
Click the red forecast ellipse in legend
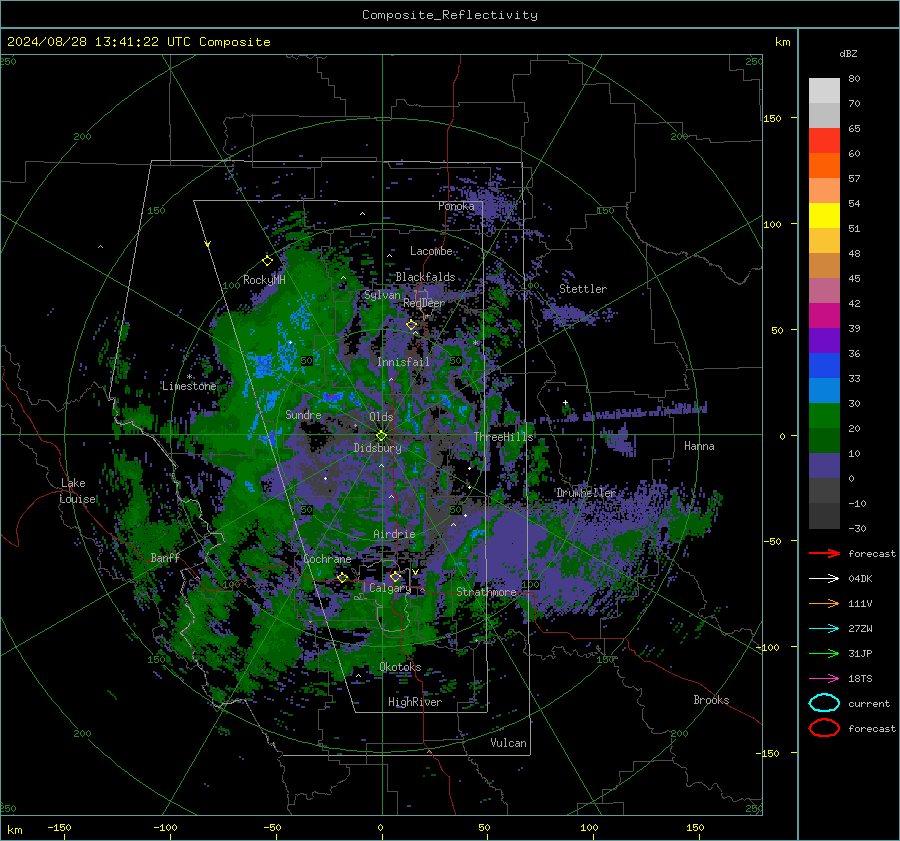[824, 728]
